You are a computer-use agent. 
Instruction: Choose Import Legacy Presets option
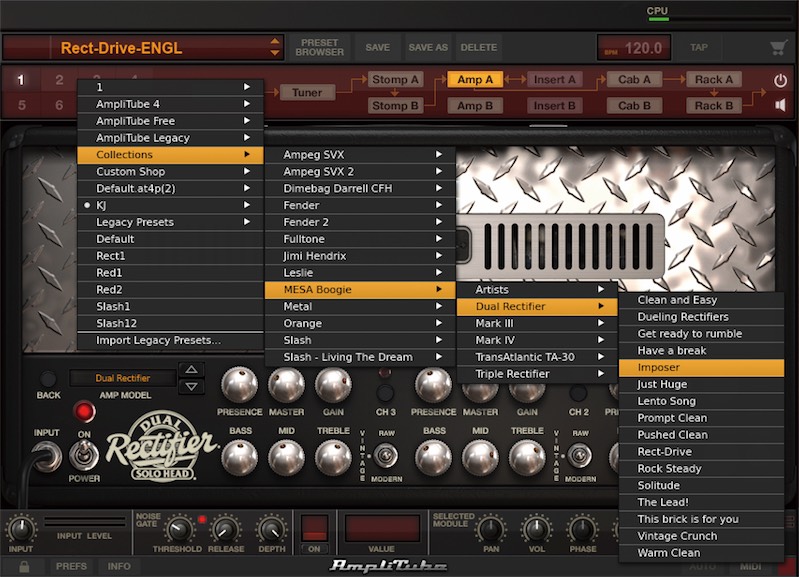pos(170,340)
